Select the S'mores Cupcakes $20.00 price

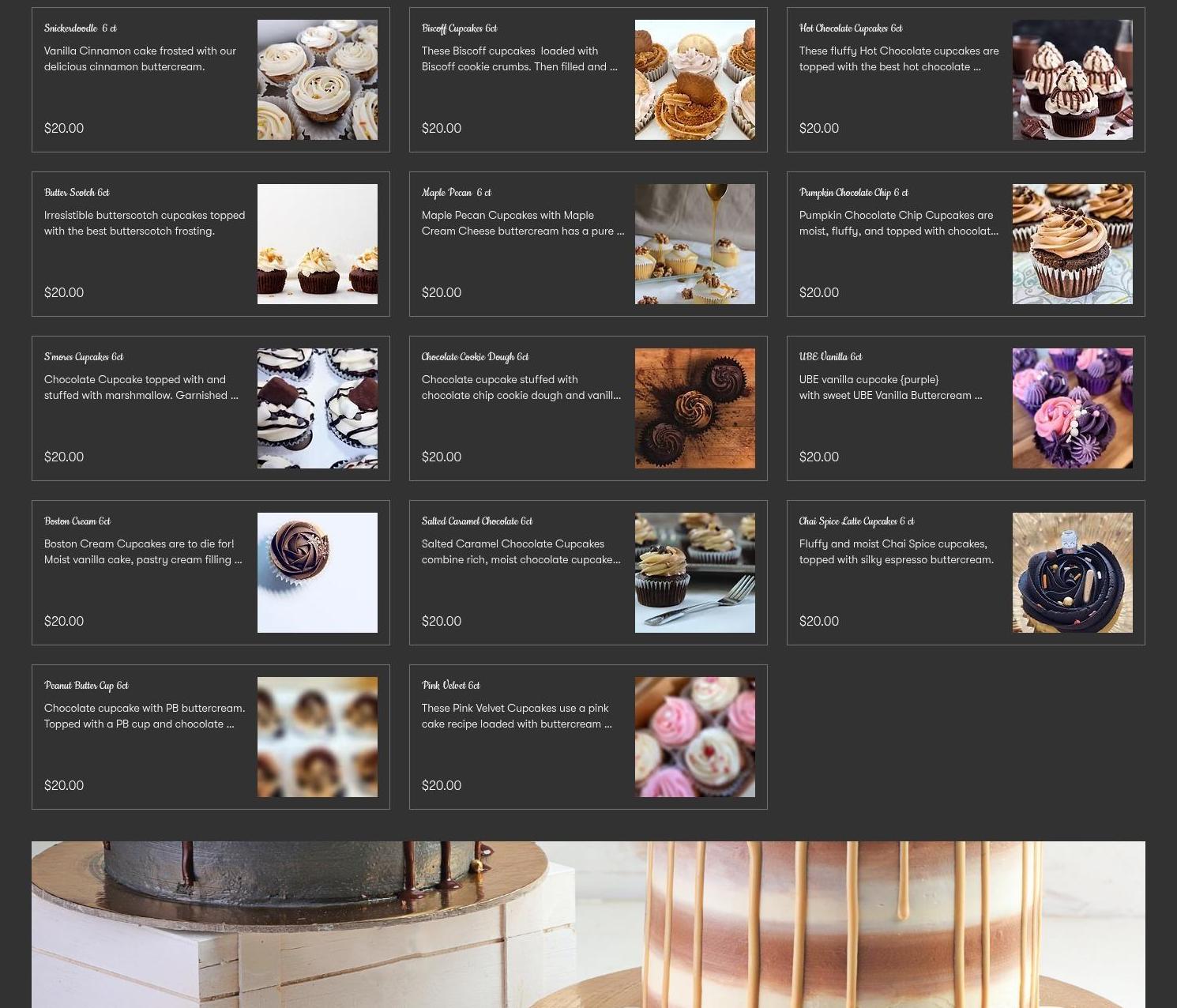[x=64, y=457]
